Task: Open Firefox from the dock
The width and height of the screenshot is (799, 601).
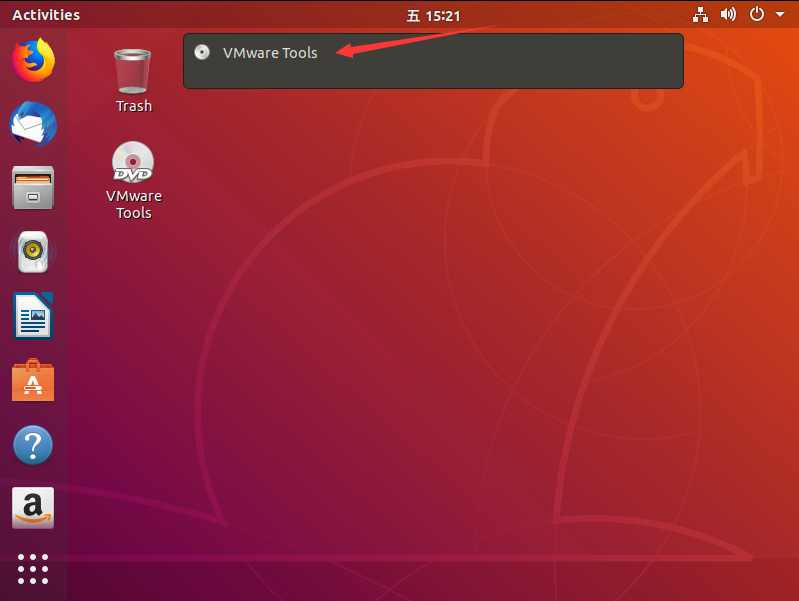Action: pyautogui.click(x=33, y=60)
